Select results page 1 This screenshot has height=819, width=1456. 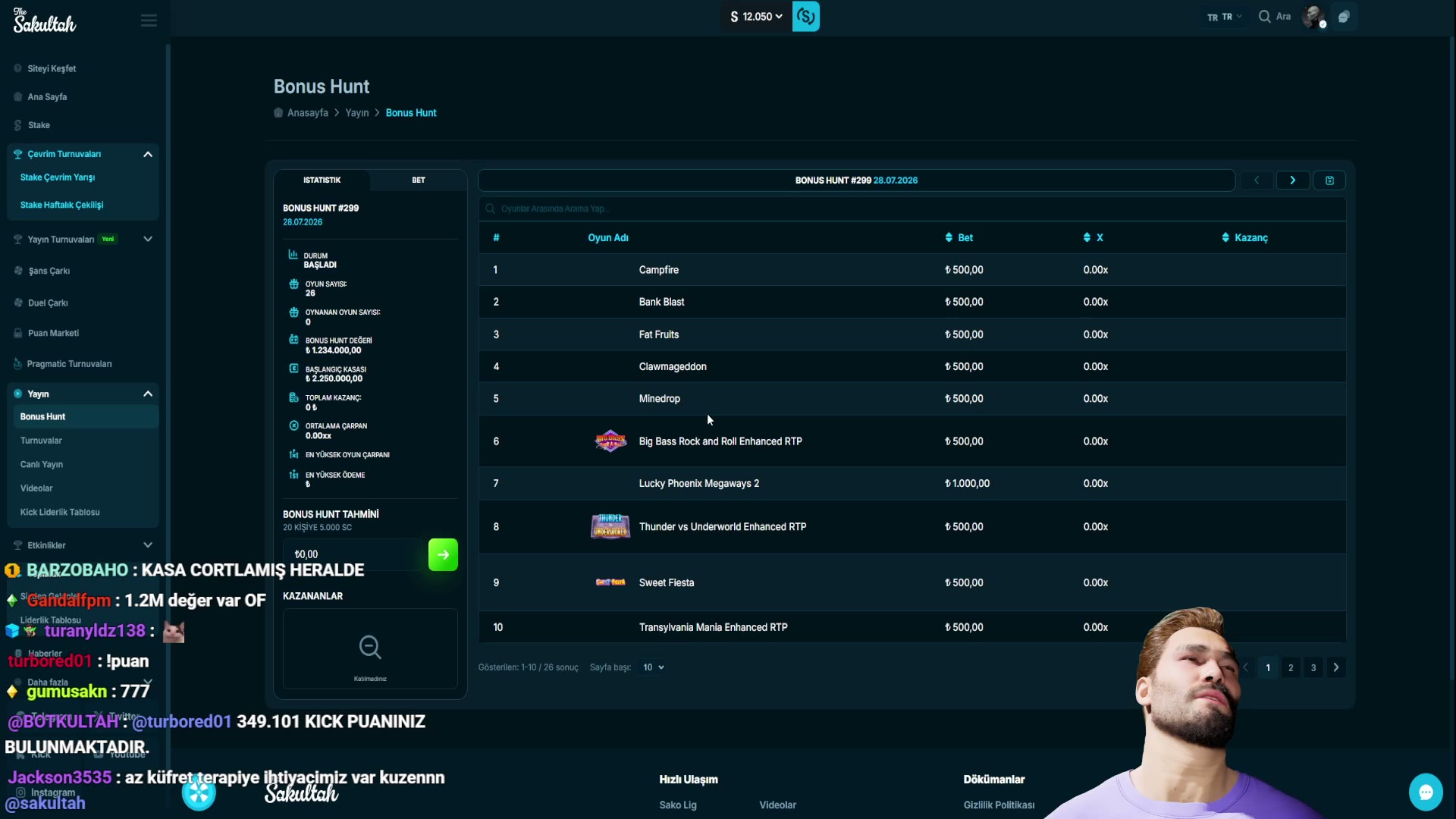1268,667
